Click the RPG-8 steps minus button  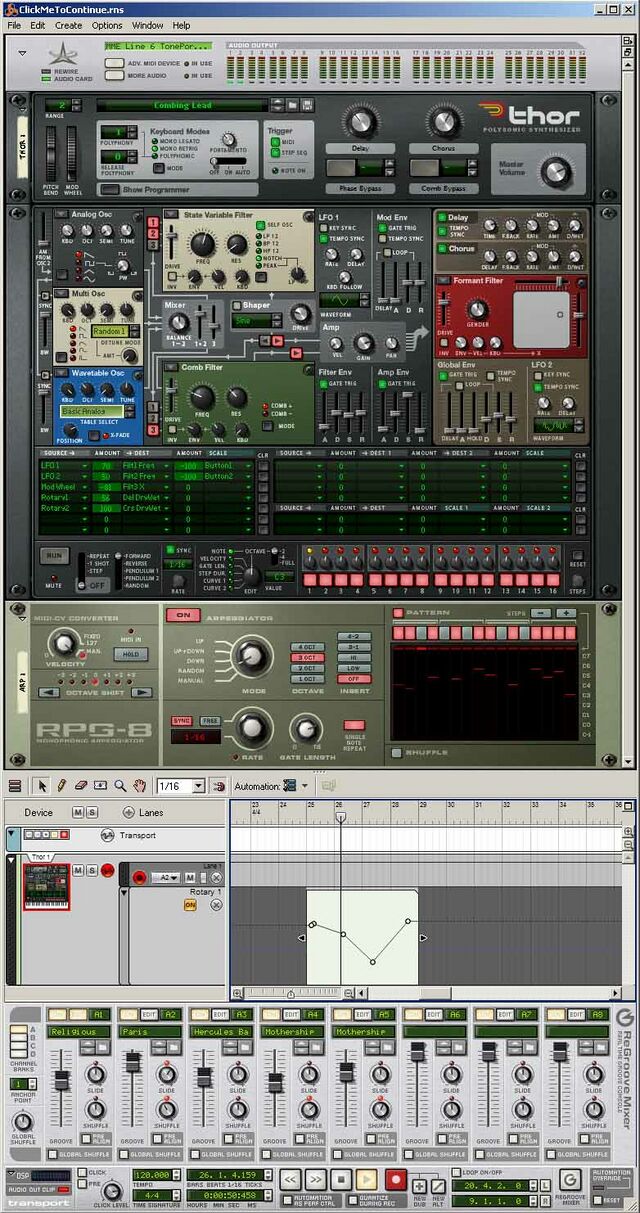tap(541, 613)
